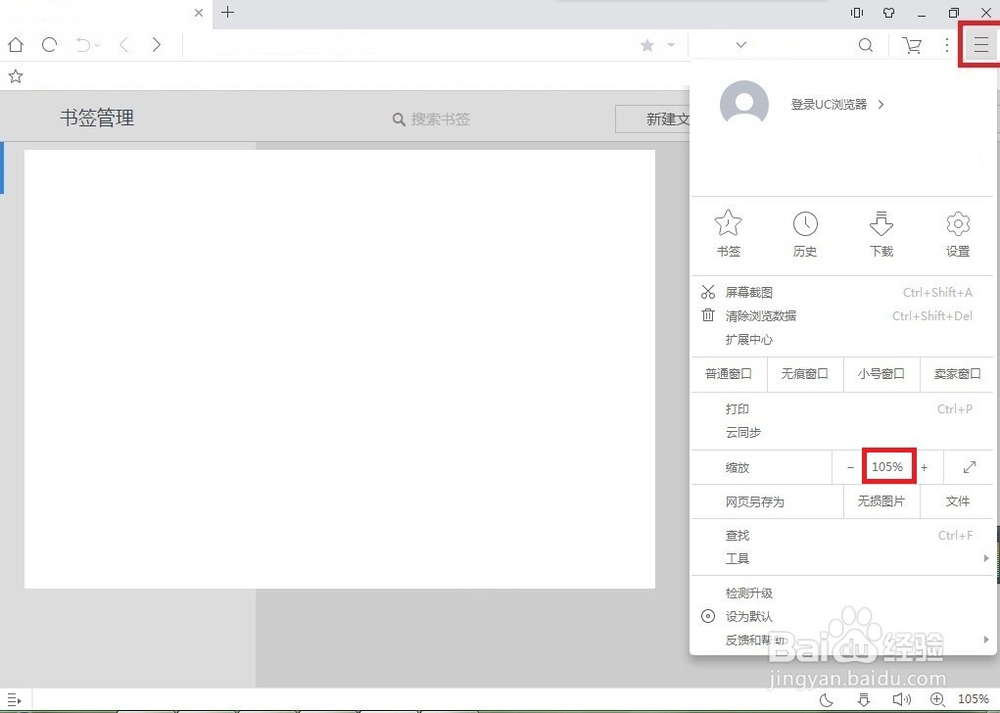Click 检测升级 to check for updates

(x=747, y=592)
